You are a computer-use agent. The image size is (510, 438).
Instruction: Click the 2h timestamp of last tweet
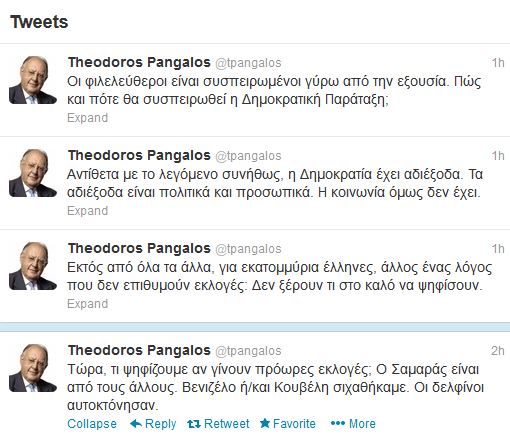click(x=498, y=351)
